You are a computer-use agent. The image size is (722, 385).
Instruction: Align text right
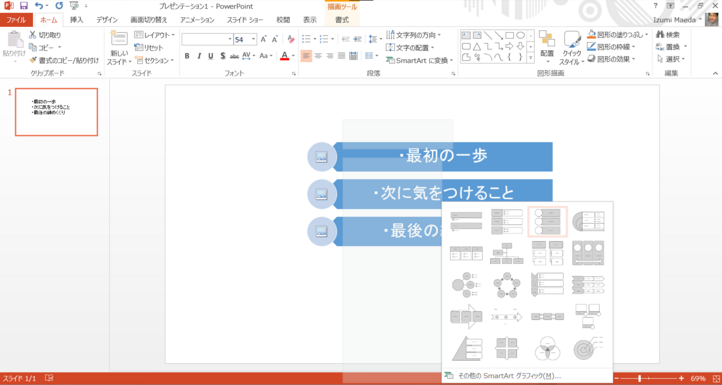point(330,56)
